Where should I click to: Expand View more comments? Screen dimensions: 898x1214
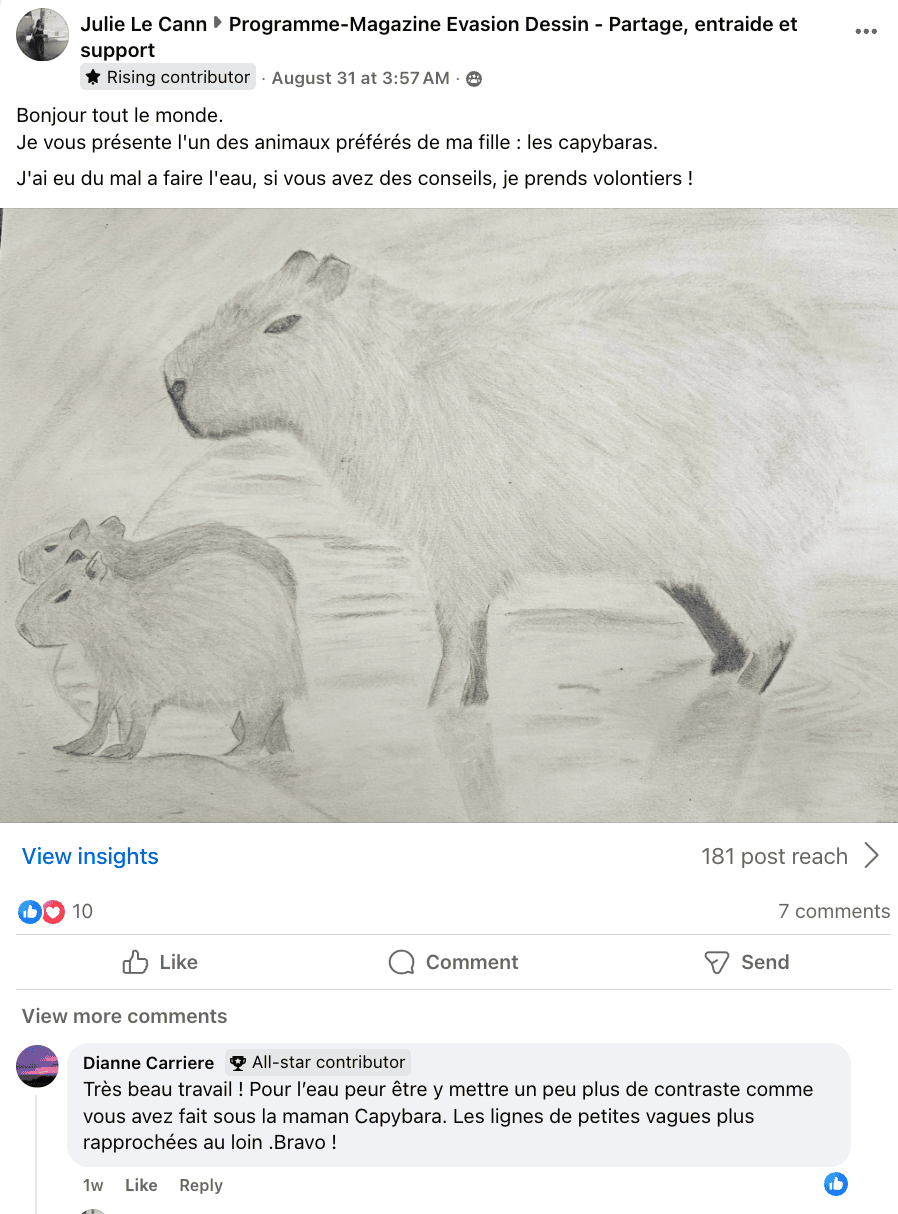[x=125, y=1016]
